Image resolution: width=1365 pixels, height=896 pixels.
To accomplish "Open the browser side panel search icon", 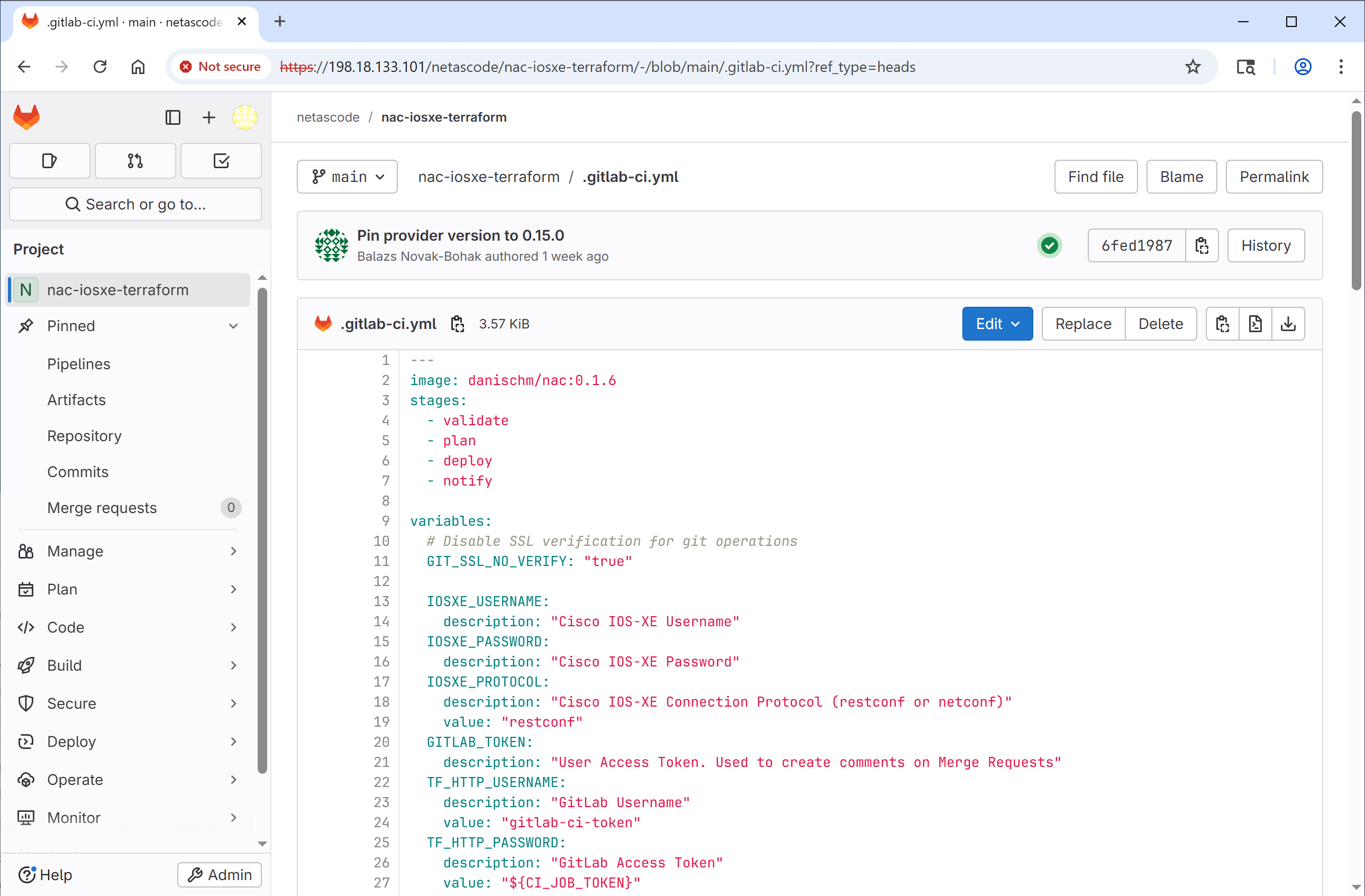I will pyautogui.click(x=1246, y=67).
